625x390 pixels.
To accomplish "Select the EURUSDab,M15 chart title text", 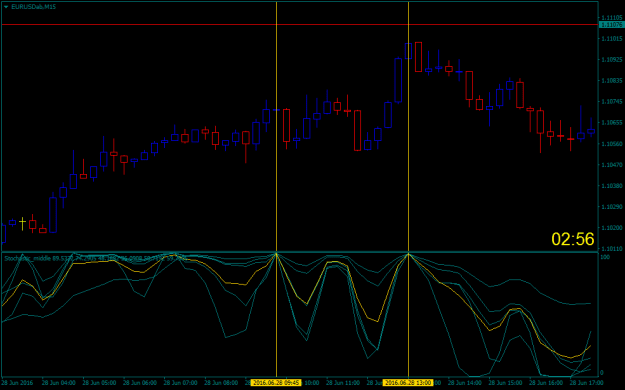I will 33,7.
